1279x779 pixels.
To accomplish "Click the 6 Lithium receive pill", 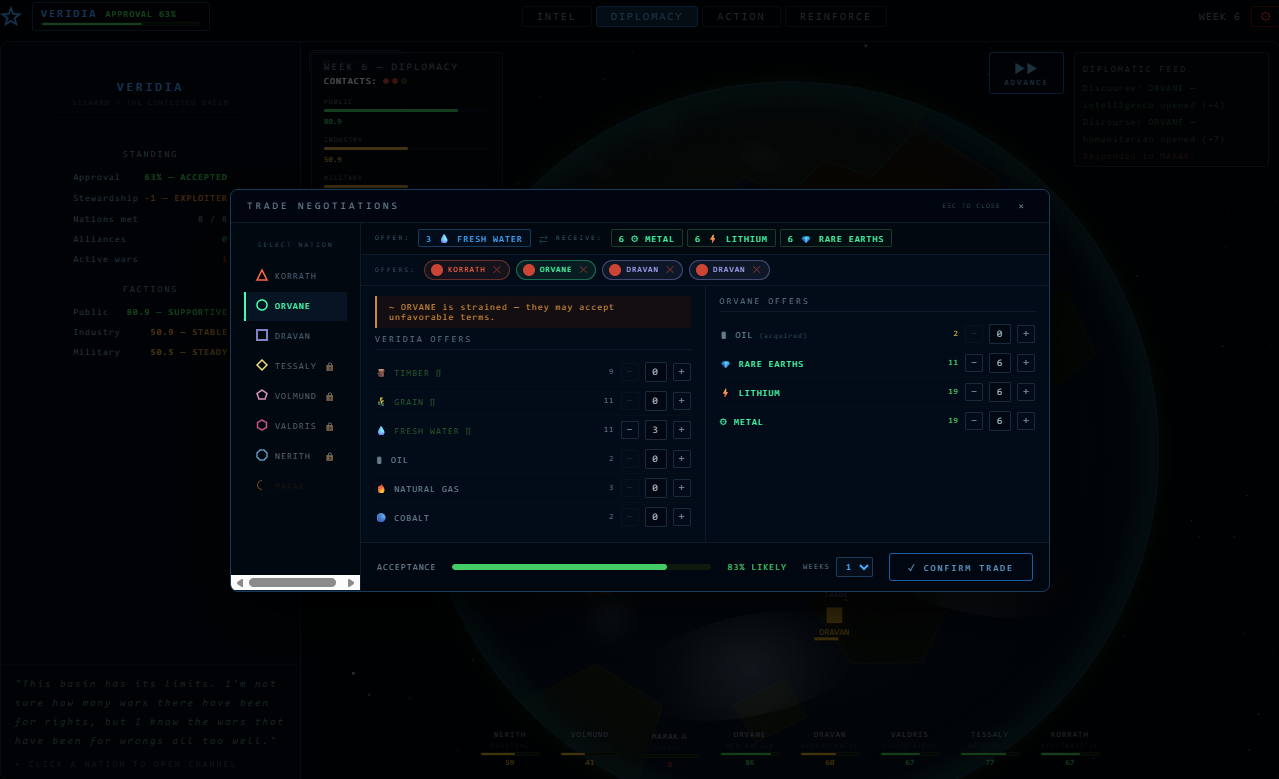I will 731,239.
